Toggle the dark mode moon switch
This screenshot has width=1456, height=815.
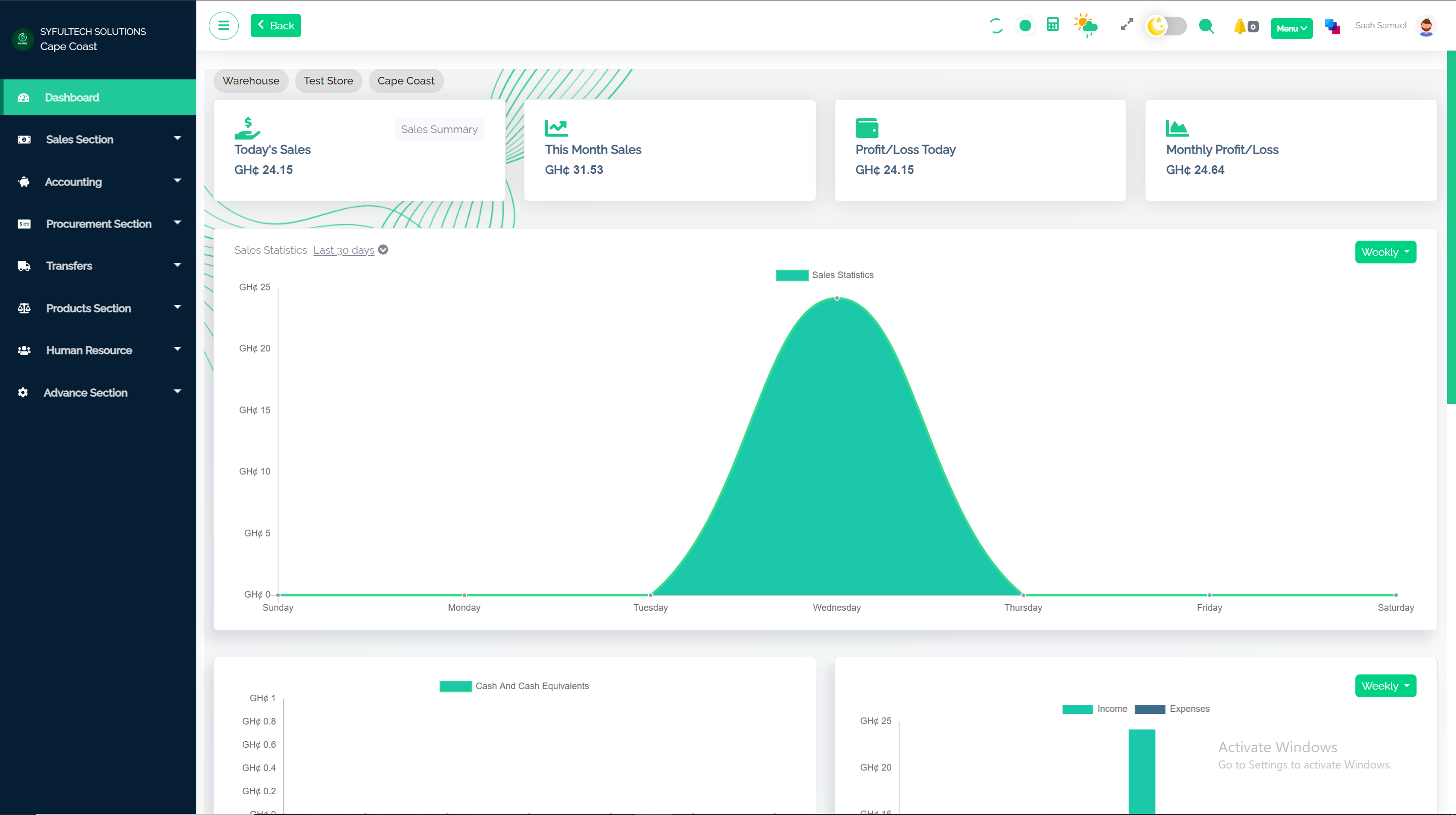pos(1166,26)
